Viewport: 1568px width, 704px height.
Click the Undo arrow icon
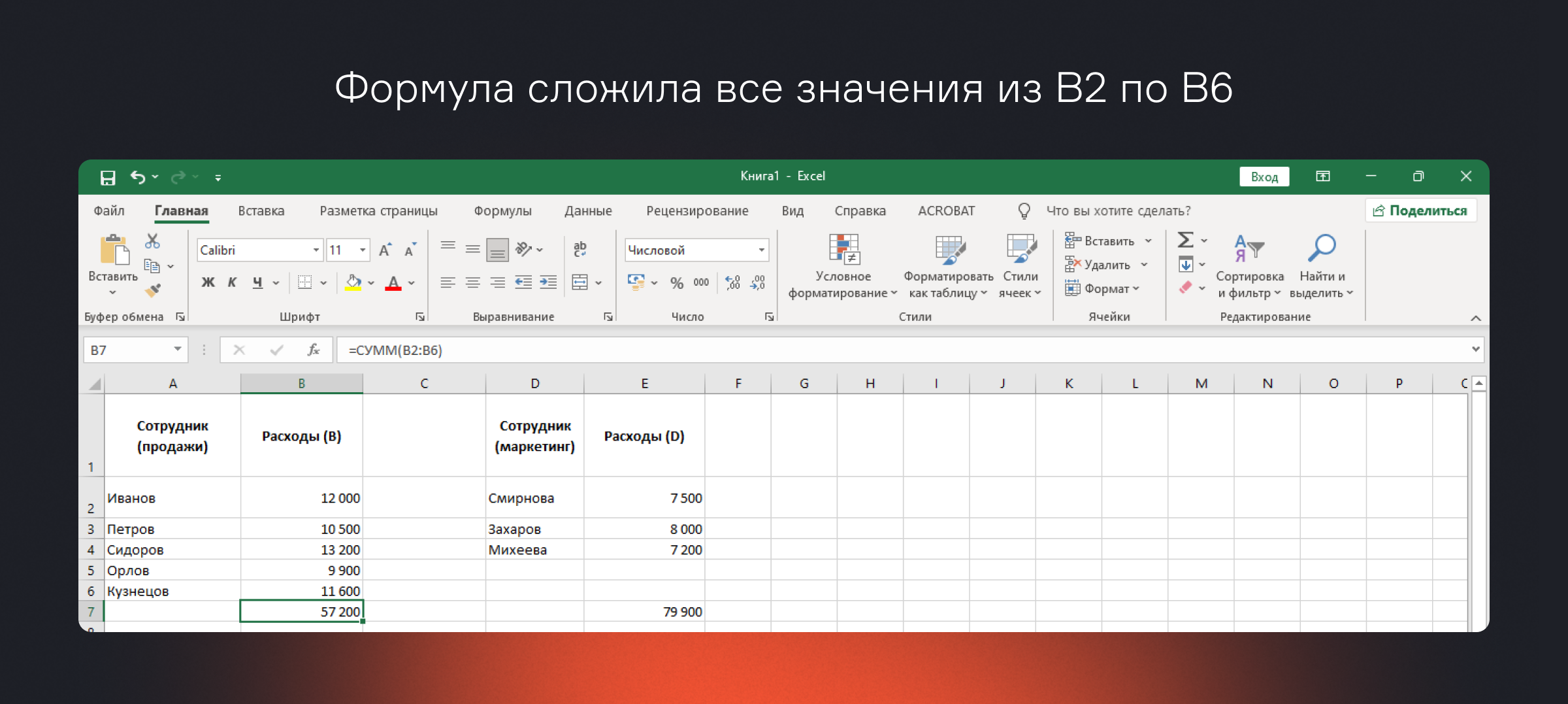[137, 177]
